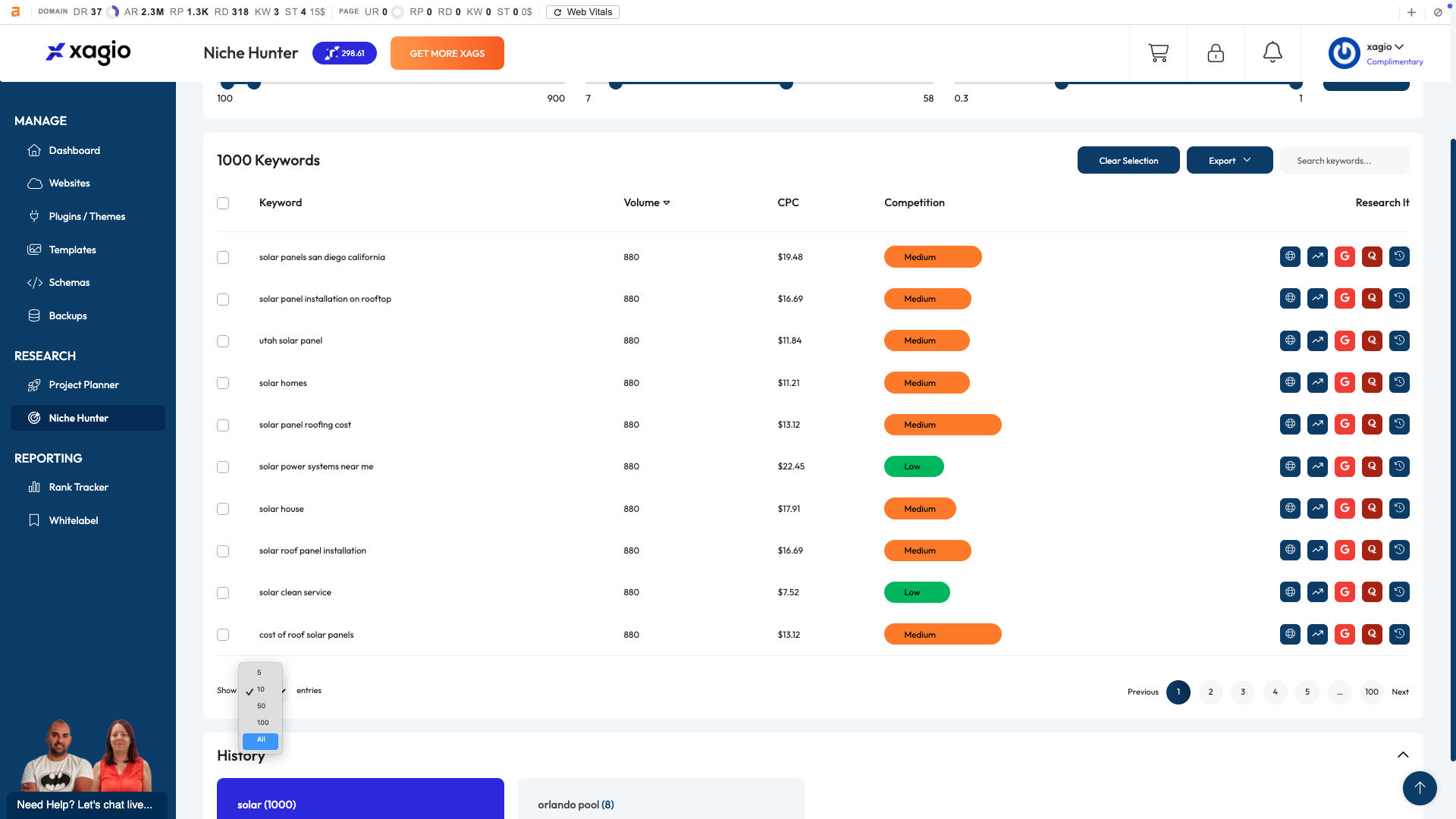This screenshot has height=819, width=1456.
Task: Click Next pagination link
Action: coord(1400,692)
